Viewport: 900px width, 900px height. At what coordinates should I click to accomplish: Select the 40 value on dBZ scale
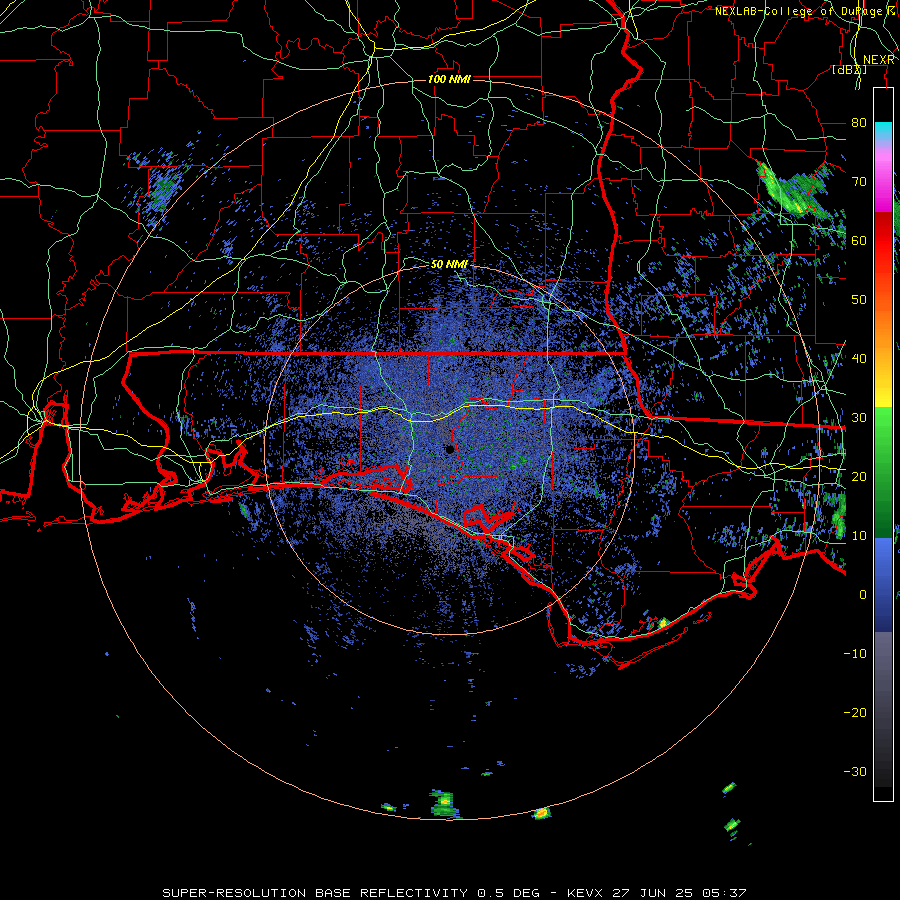point(859,359)
